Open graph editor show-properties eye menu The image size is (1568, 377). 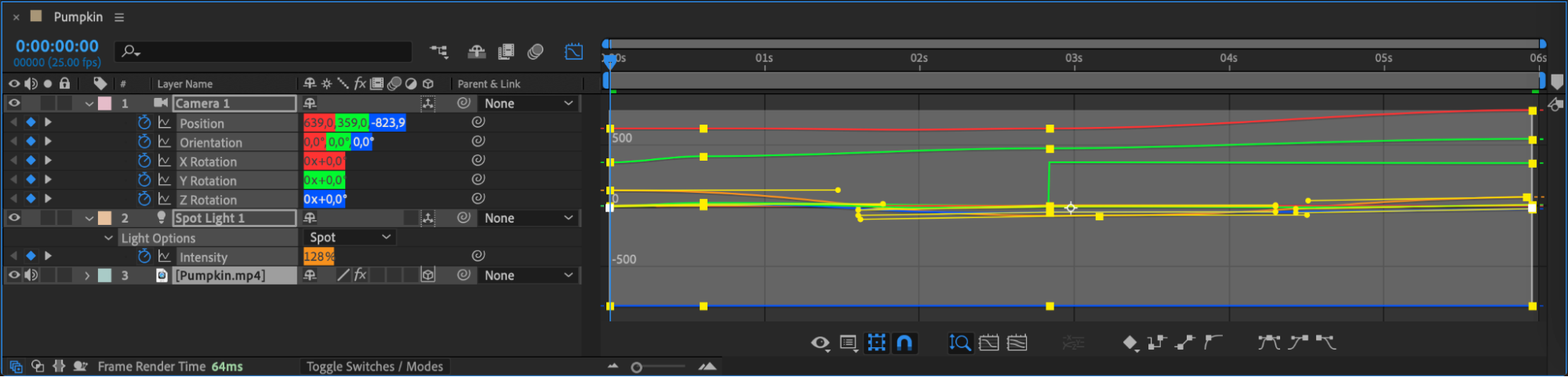coord(820,343)
